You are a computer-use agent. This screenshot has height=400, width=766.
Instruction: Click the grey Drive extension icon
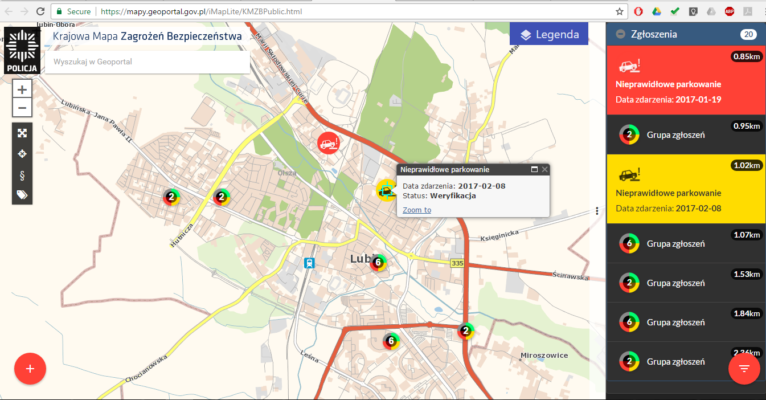[x=711, y=11]
